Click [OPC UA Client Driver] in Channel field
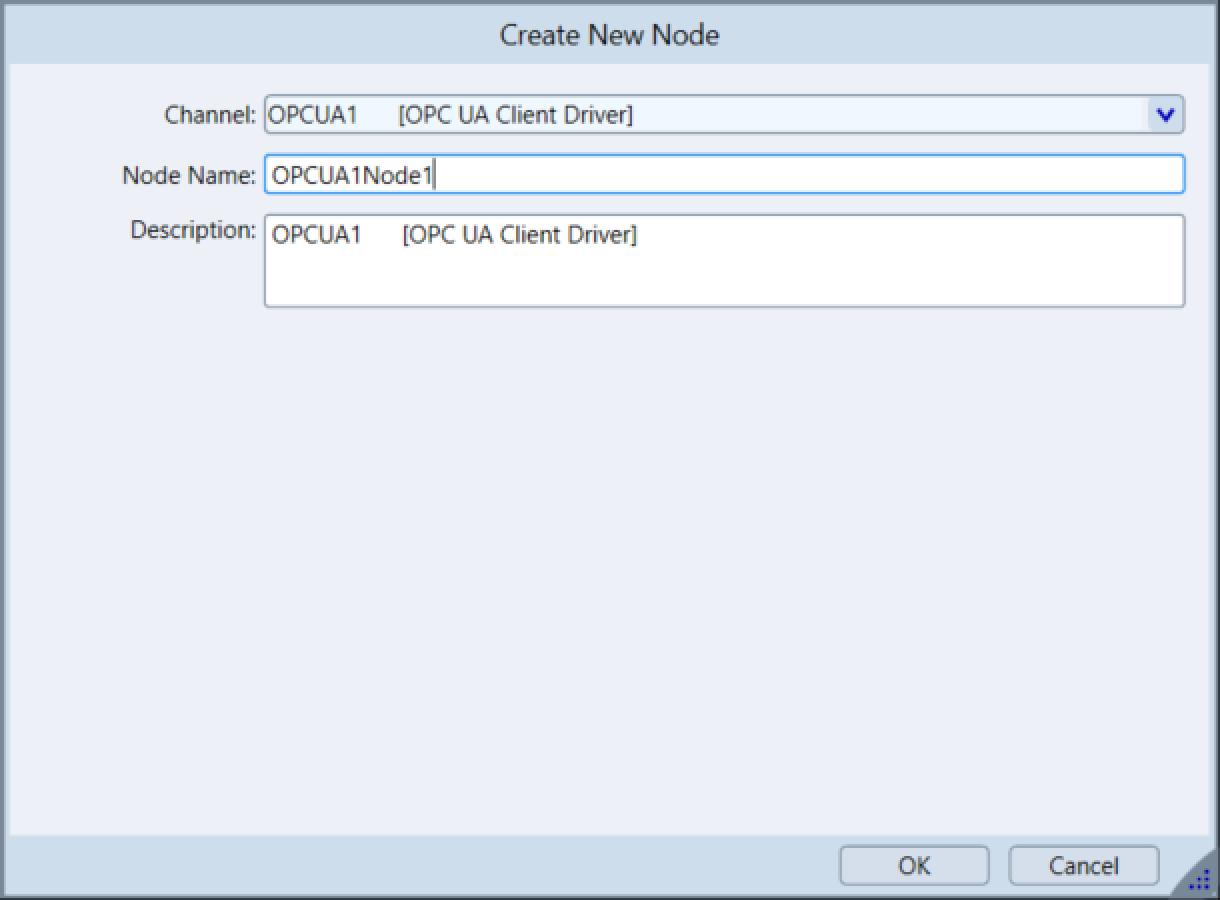This screenshot has width=1220, height=900. point(515,115)
